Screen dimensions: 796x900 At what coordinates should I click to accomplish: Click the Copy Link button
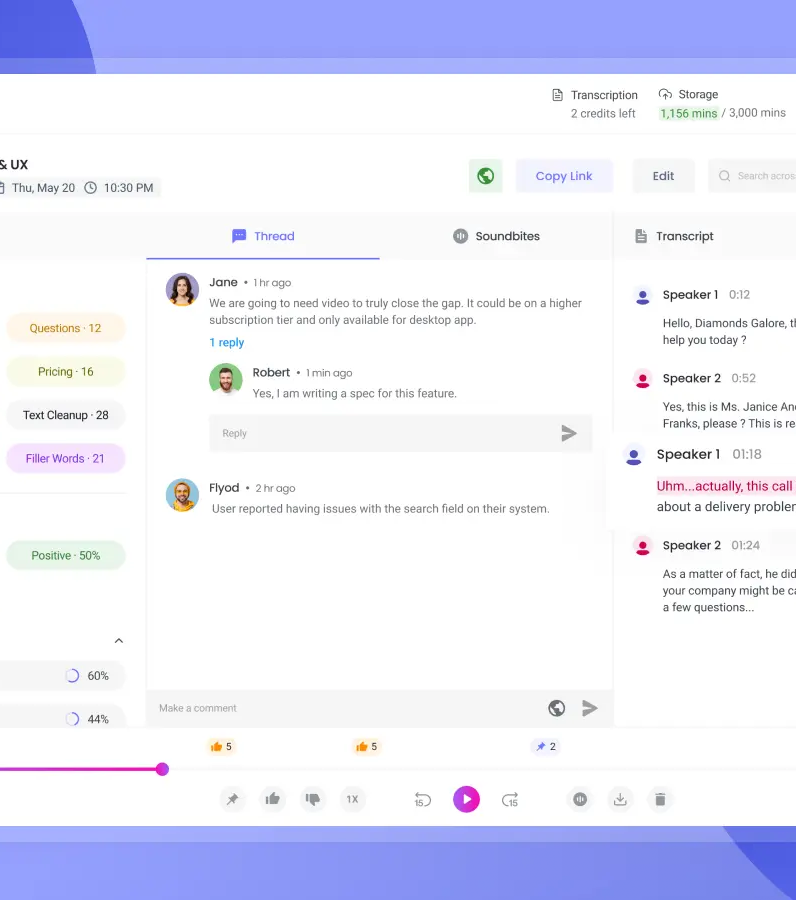tap(564, 176)
